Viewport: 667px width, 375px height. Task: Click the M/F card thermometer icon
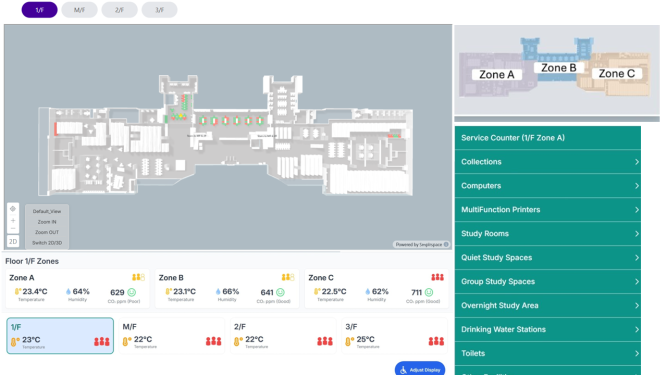[126, 341]
